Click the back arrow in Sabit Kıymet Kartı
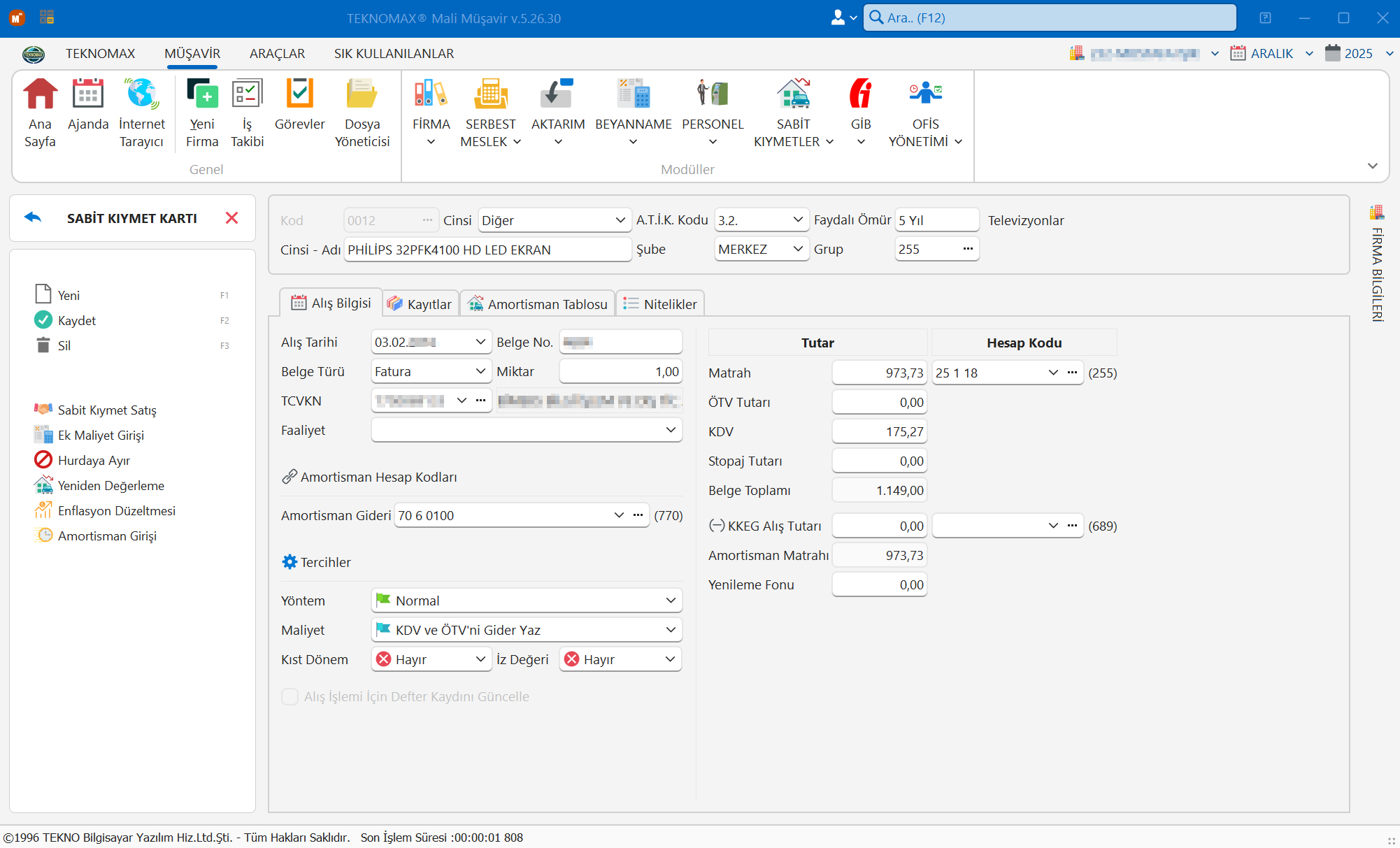The image size is (1400, 848). (33, 217)
